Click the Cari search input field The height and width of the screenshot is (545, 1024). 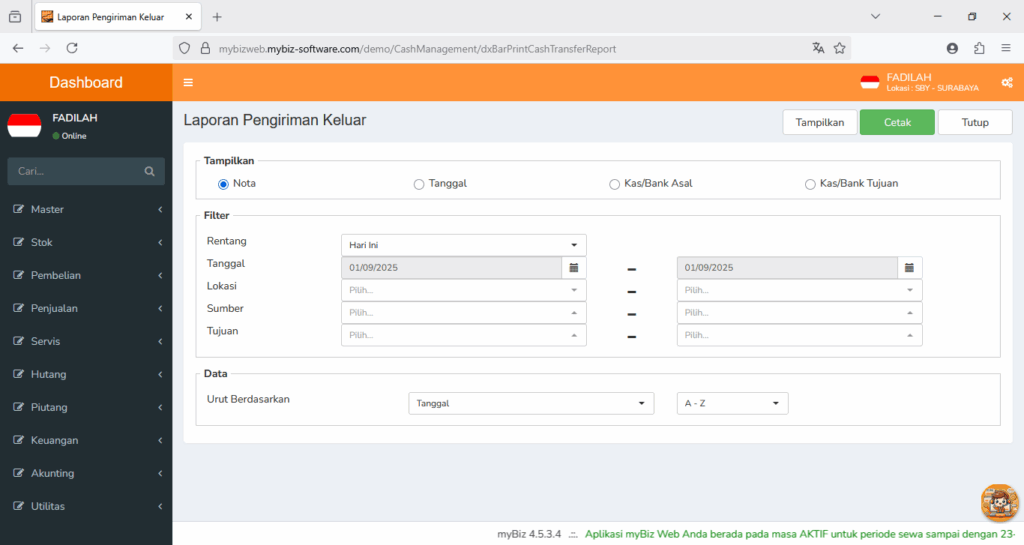[76, 171]
